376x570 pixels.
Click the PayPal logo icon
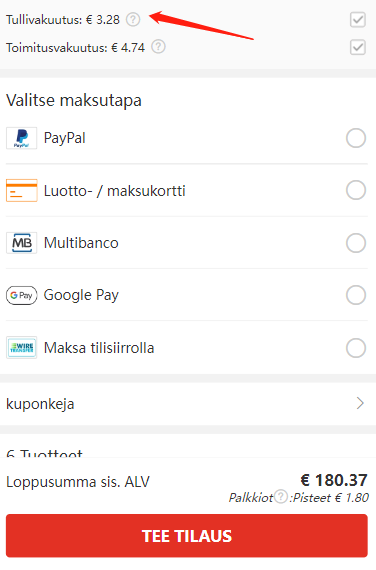pyautogui.click(x=21, y=138)
